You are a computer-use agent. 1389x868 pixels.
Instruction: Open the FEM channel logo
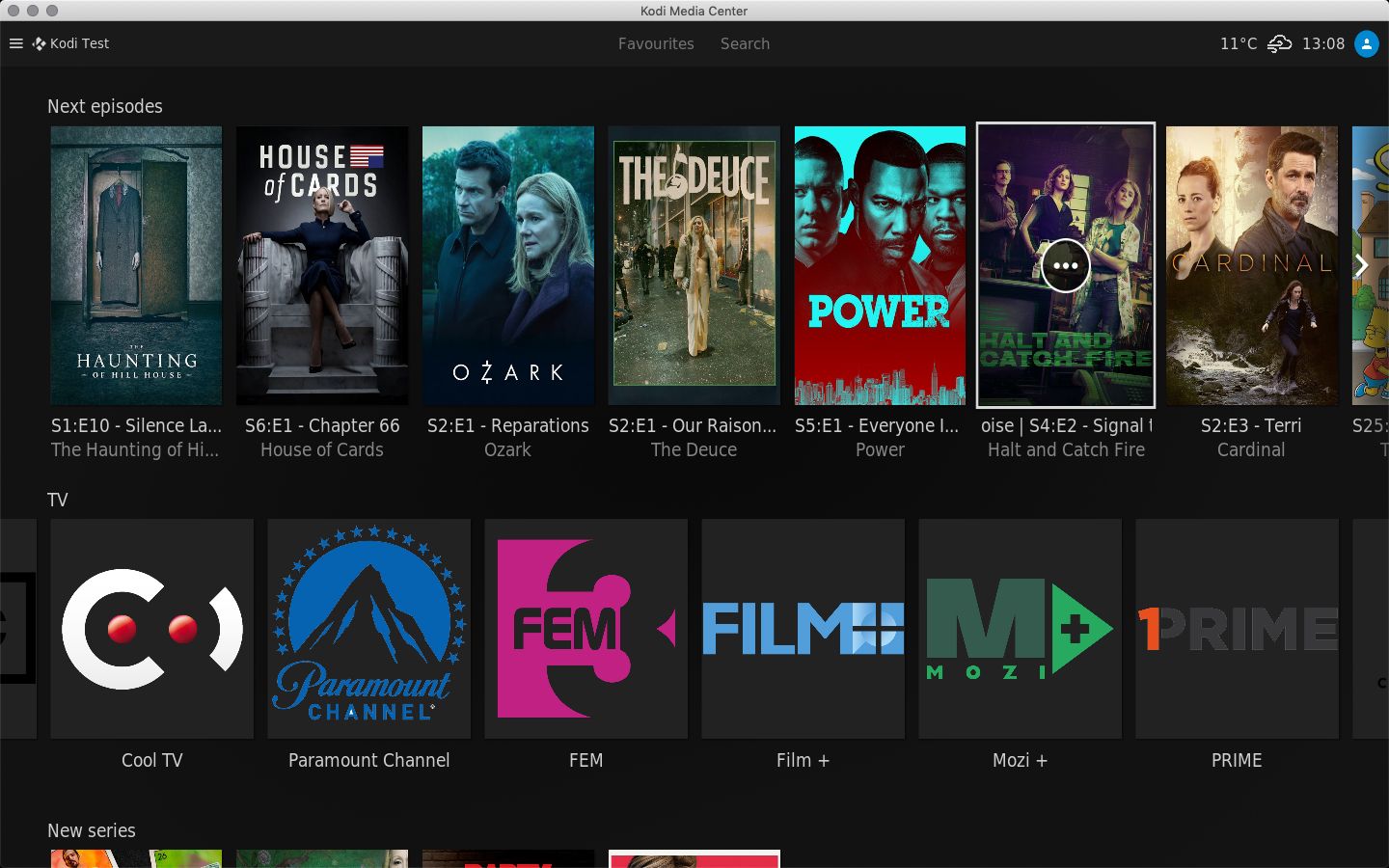[x=586, y=629]
